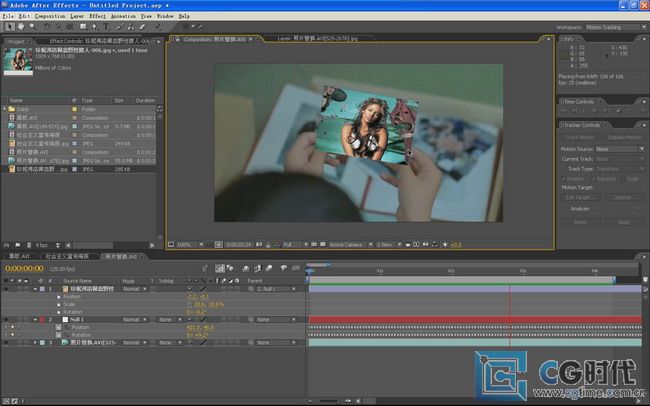This screenshot has height=406, width=650.
Task: Click the Graph Editor icon in timeline
Action: [296, 269]
